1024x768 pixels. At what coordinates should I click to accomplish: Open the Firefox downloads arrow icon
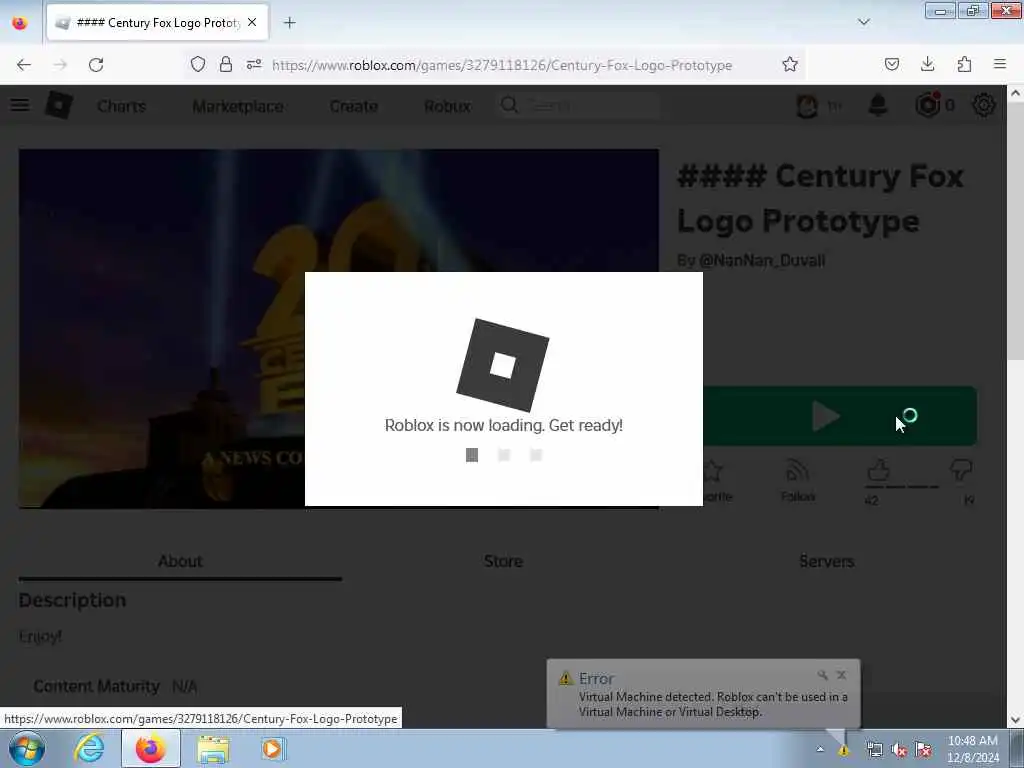927,64
